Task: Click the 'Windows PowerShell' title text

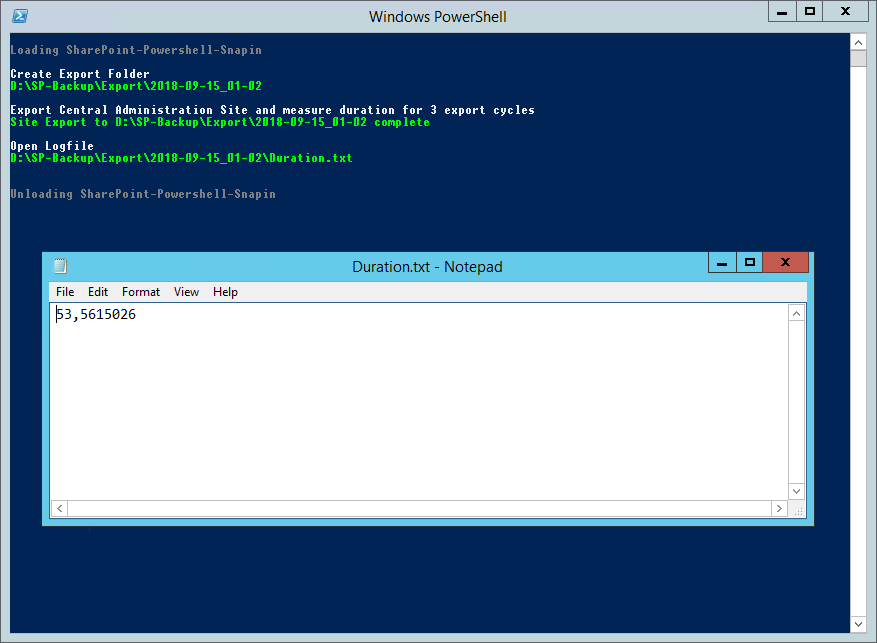Action: pos(437,17)
